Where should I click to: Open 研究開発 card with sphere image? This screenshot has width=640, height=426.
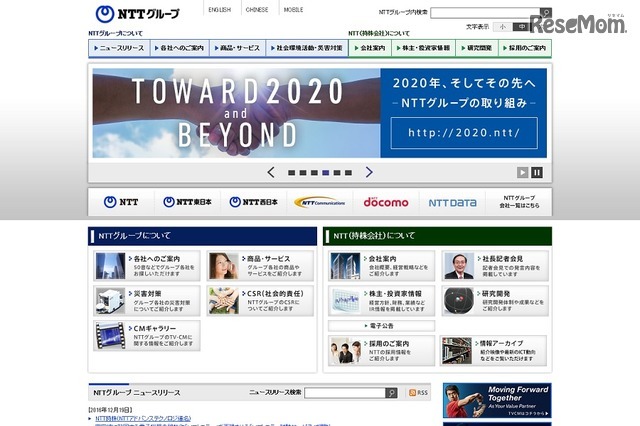[x=495, y=301]
